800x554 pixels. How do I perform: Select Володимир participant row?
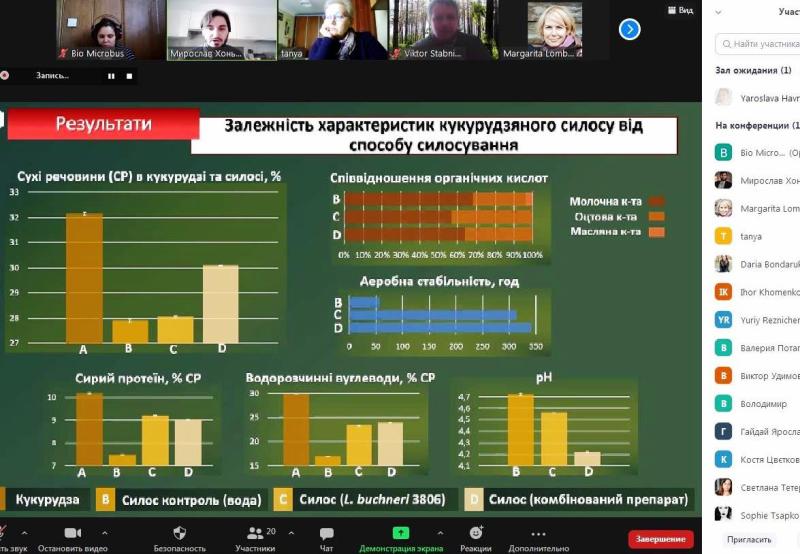point(757,404)
